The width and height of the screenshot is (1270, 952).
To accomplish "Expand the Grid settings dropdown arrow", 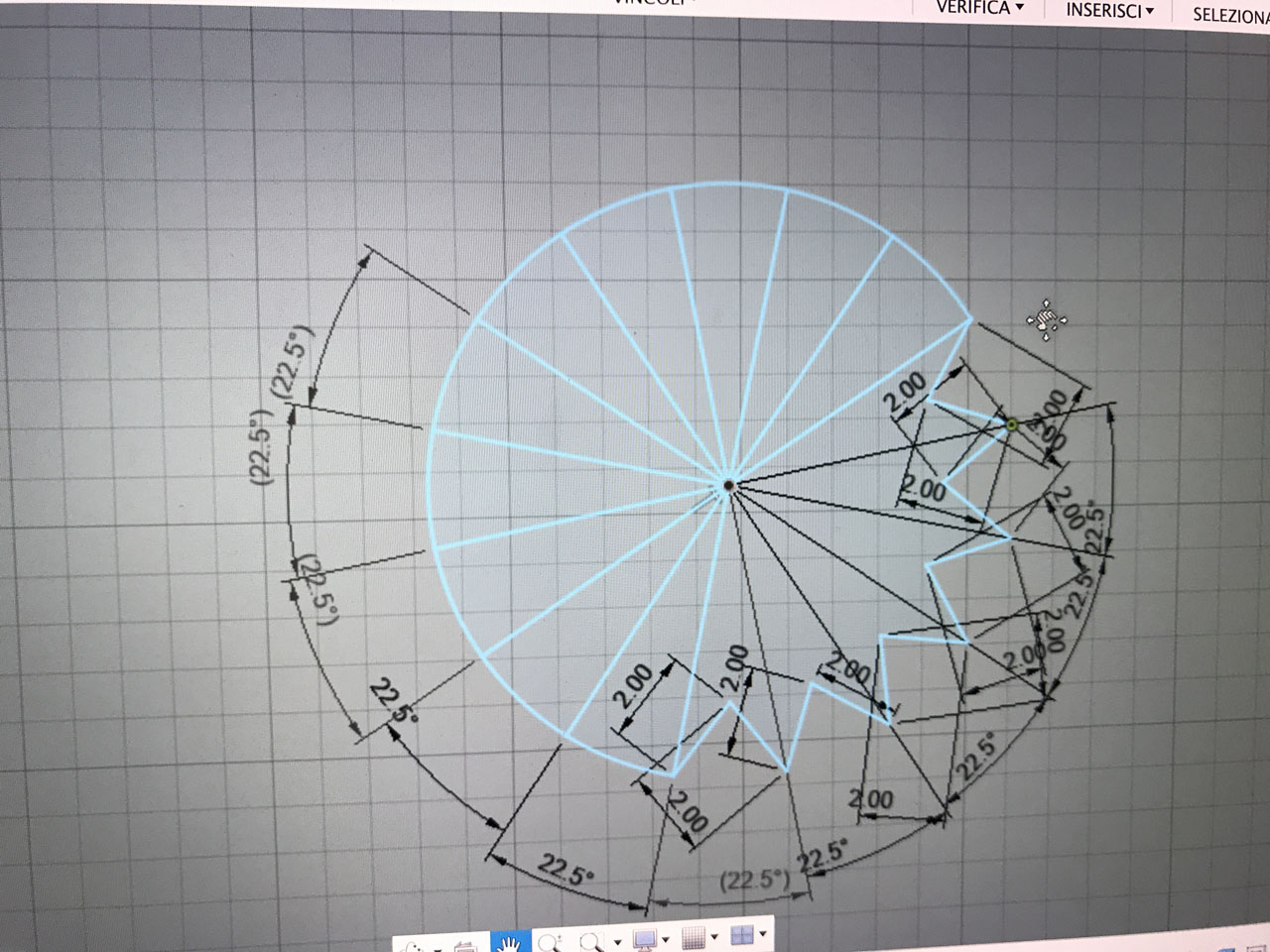I will click(x=714, y=936).
